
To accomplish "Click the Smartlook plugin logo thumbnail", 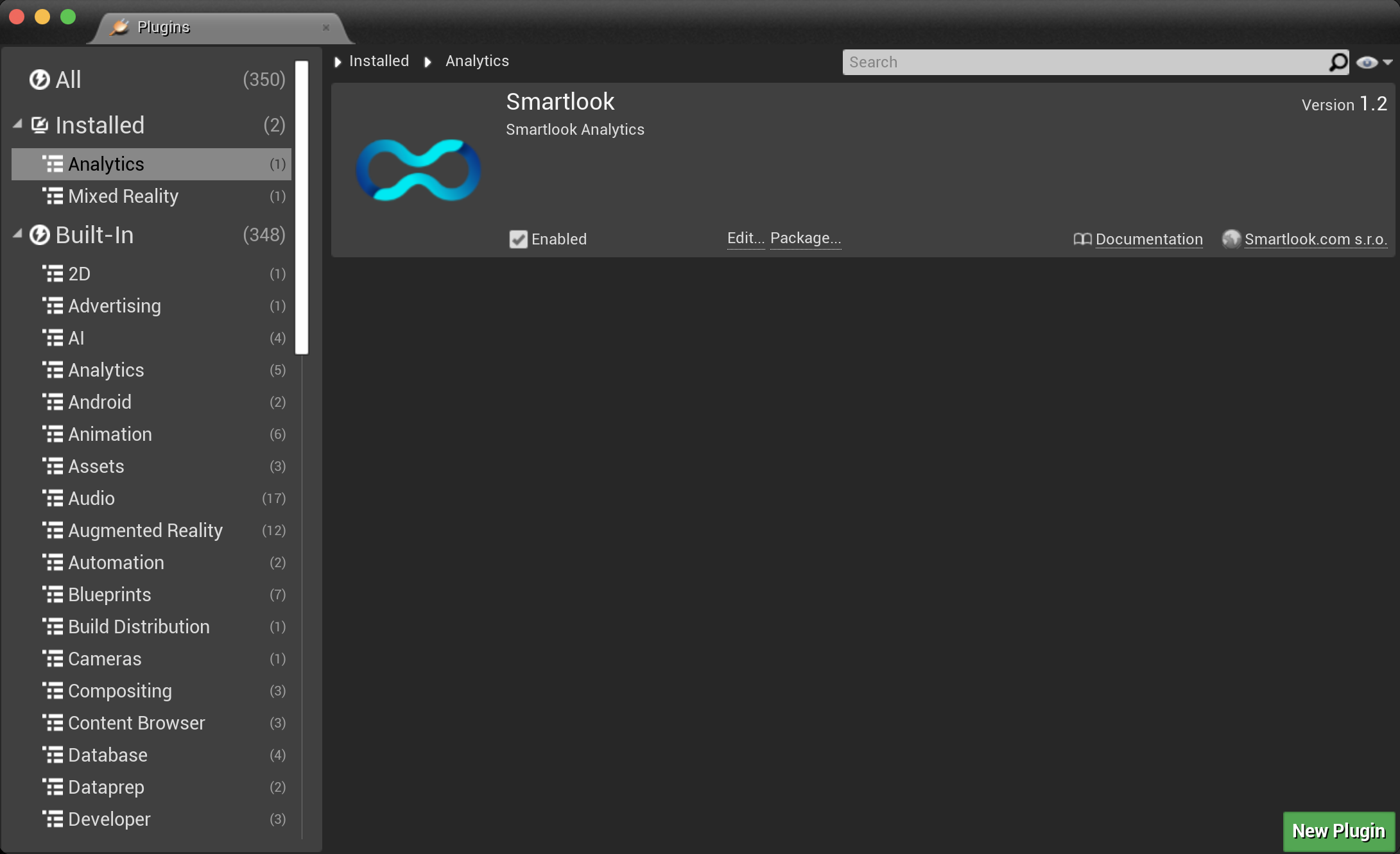I will click(418, 170).
